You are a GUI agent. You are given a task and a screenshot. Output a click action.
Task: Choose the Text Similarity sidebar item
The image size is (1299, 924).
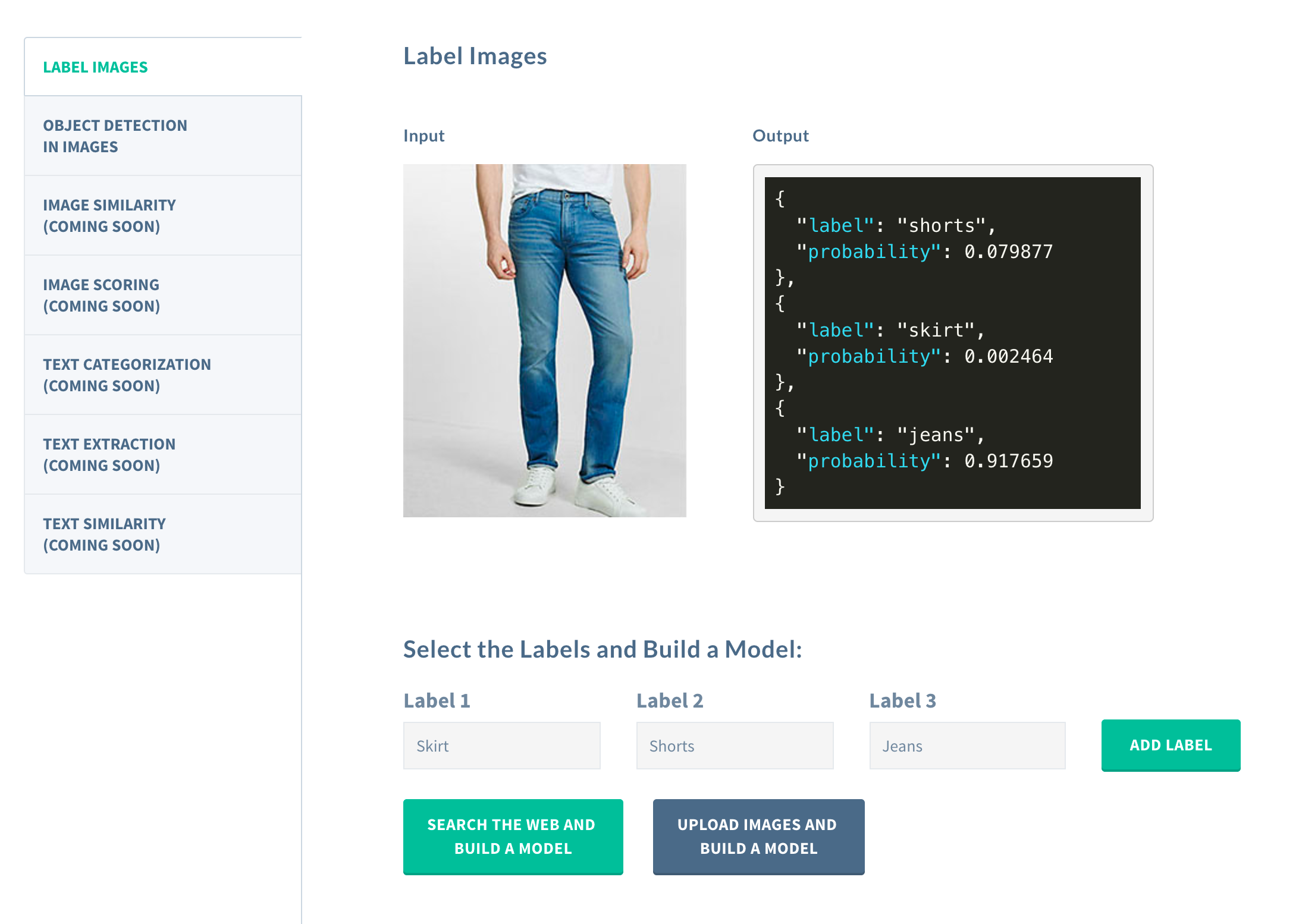104,535
